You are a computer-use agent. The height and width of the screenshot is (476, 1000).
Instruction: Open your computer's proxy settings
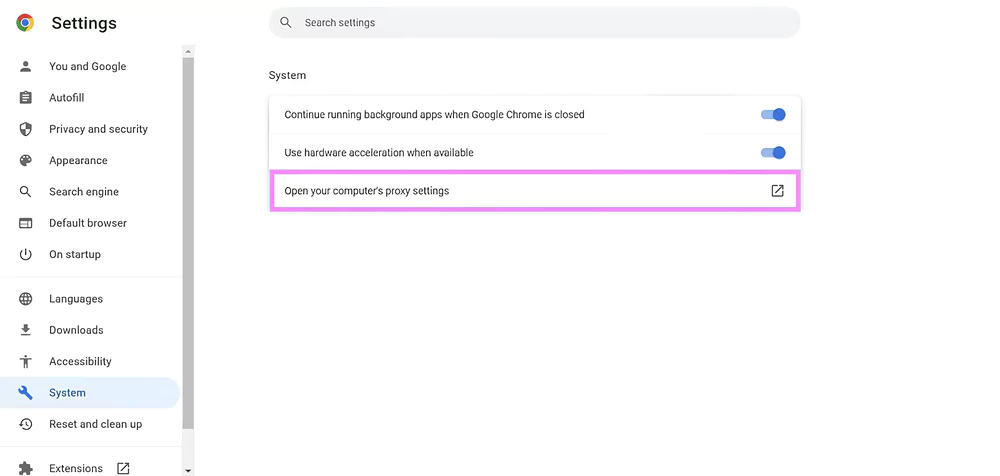coord(534,191)
